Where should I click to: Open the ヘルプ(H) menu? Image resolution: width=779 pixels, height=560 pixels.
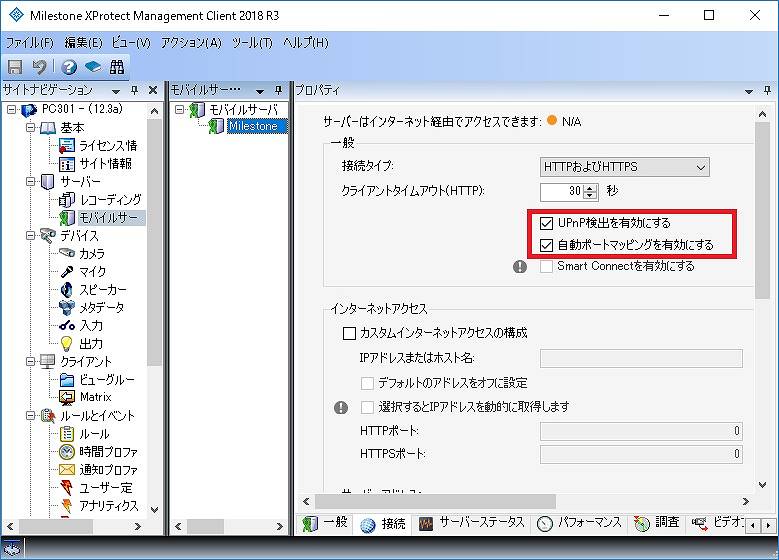pyautogui.click(x=306, y=43)
